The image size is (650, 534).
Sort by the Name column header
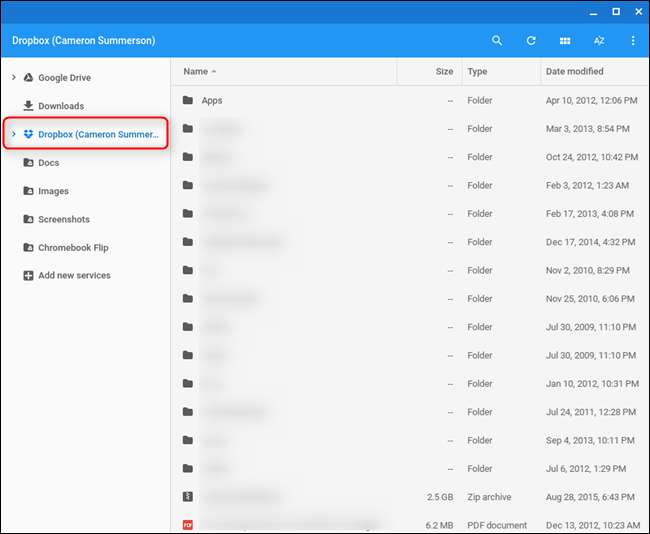(x=196, y=72)
